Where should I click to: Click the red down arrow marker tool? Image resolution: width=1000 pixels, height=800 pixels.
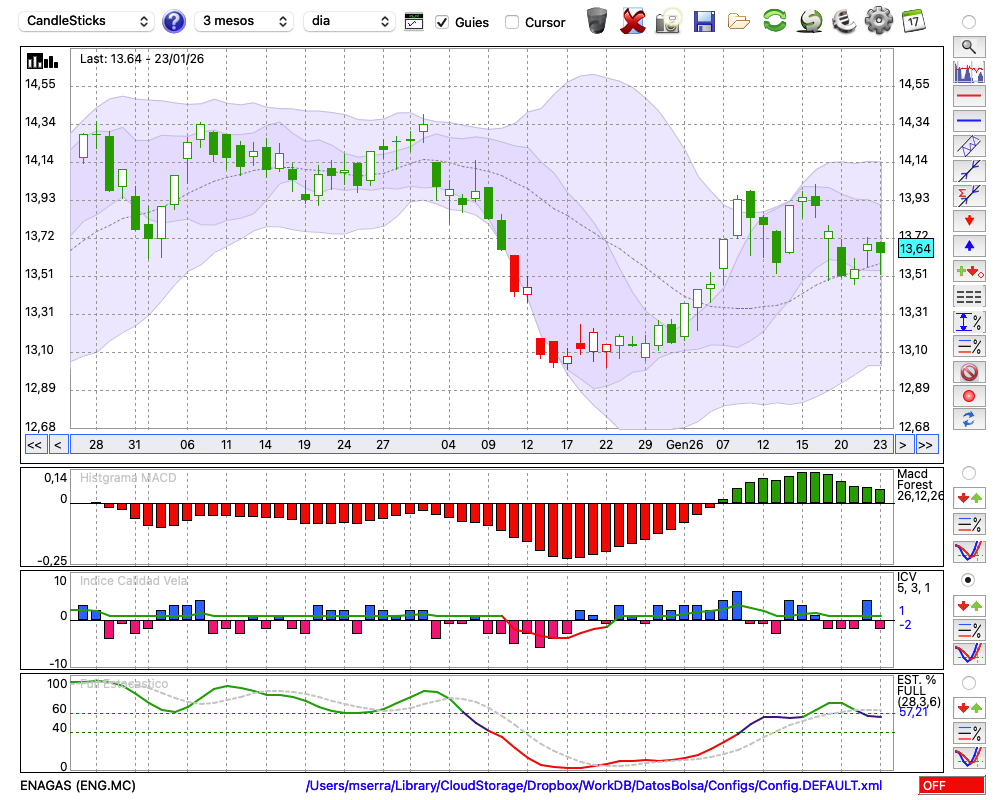(x=968, y=219)
